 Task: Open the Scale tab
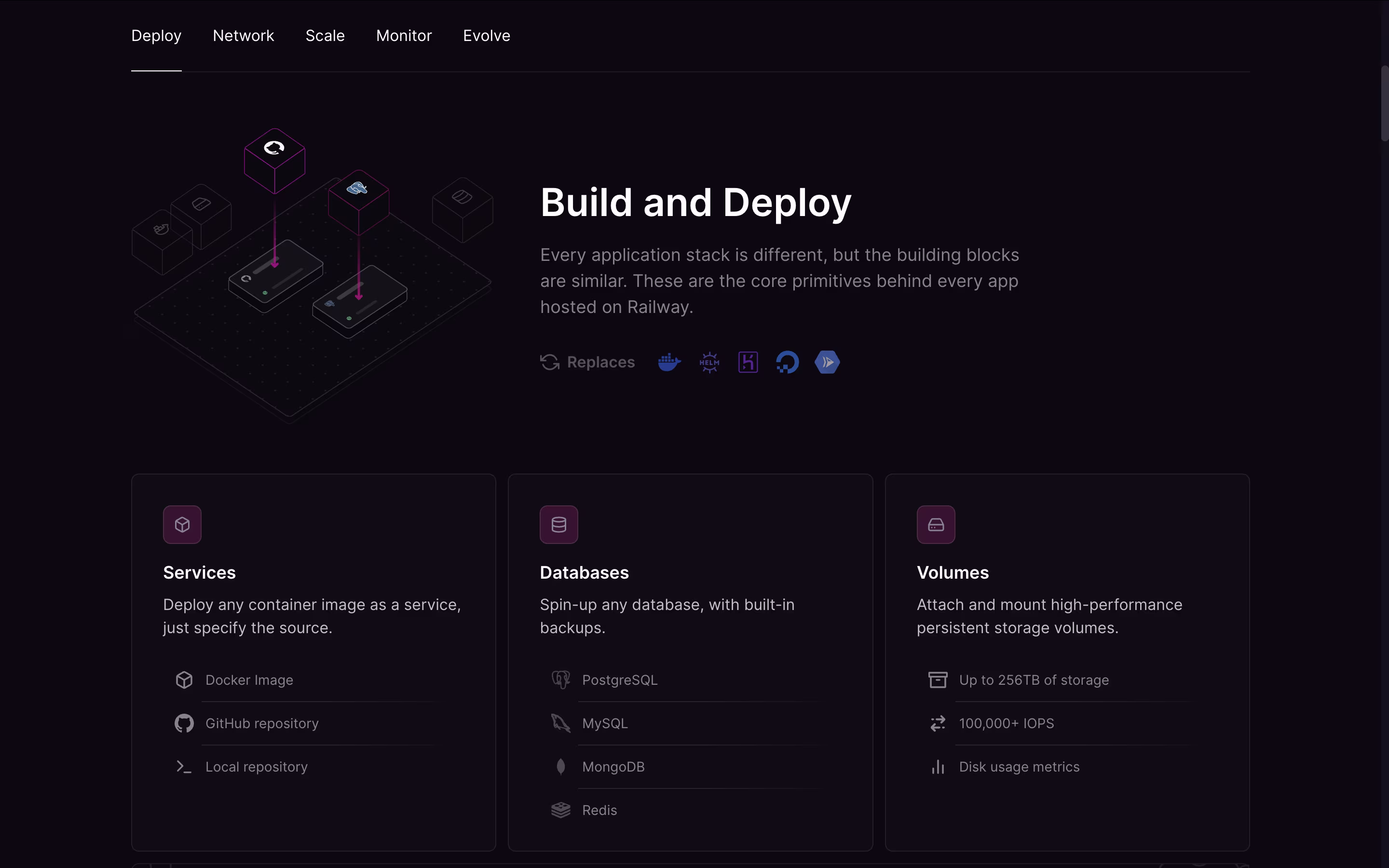(325, 36)
